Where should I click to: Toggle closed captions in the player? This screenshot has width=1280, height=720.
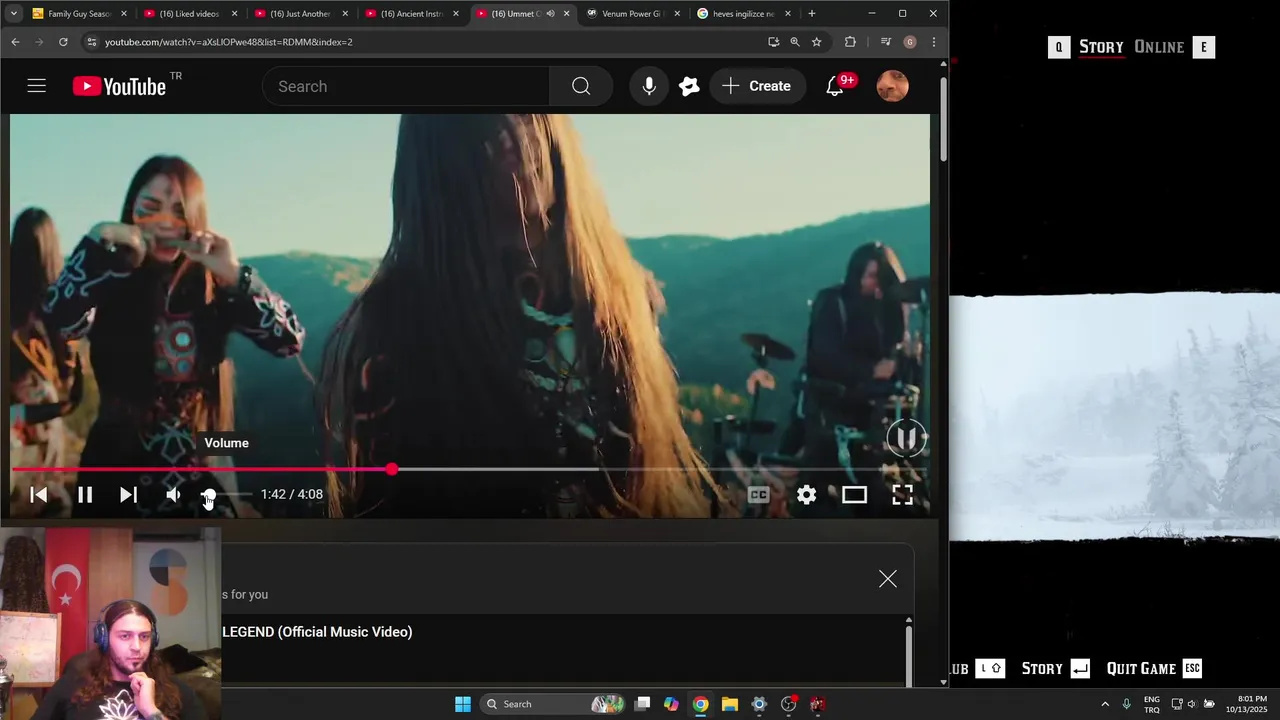tap(759, 494)
